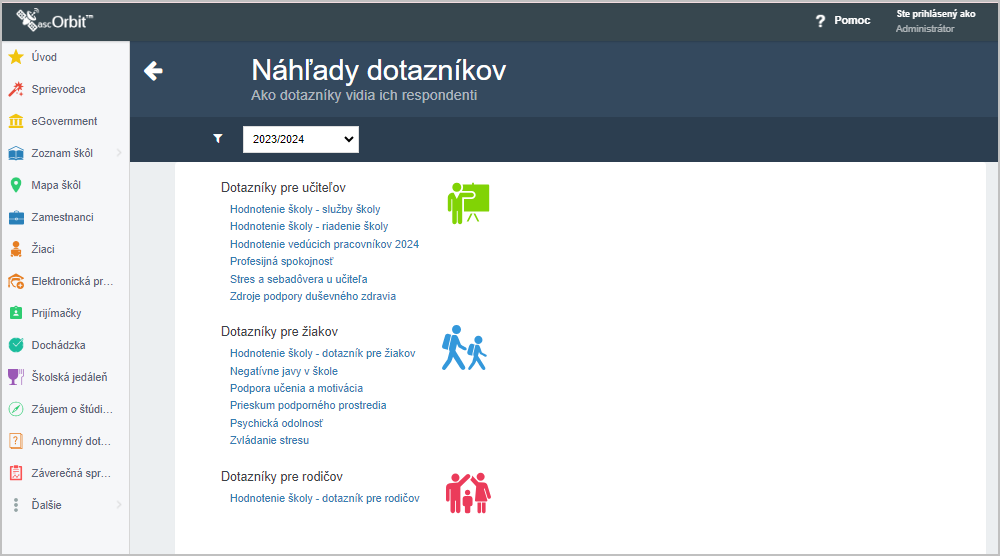1000x556 pixels.
Task: Open Stres a sebadôvera u učiteľa
Action: pos(298,279)
